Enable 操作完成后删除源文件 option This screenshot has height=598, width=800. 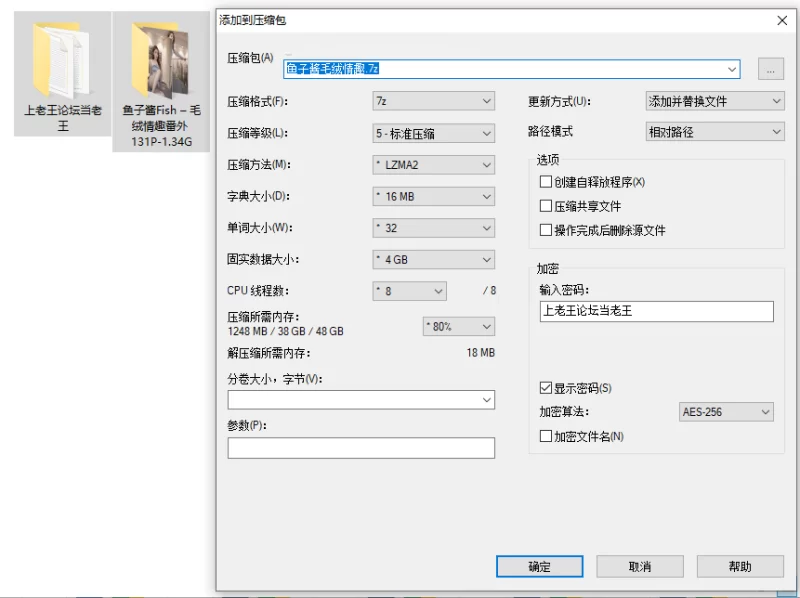click(x=546, y=230)
